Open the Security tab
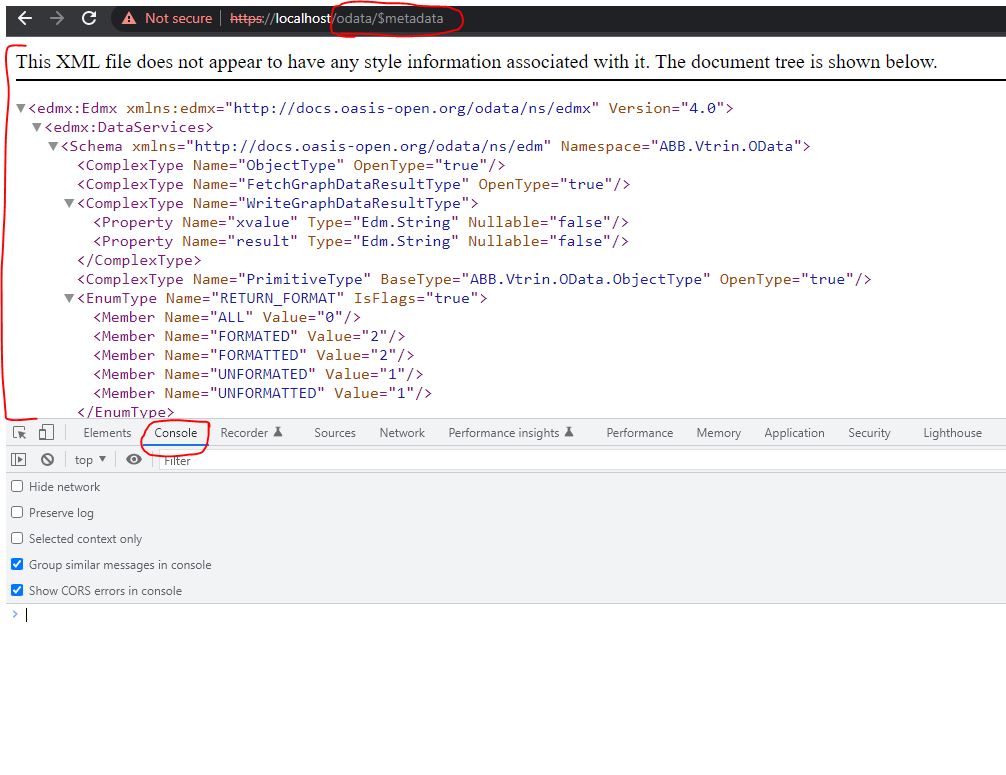Viewport: 1006px width, 775px height. tap(869, 433)
